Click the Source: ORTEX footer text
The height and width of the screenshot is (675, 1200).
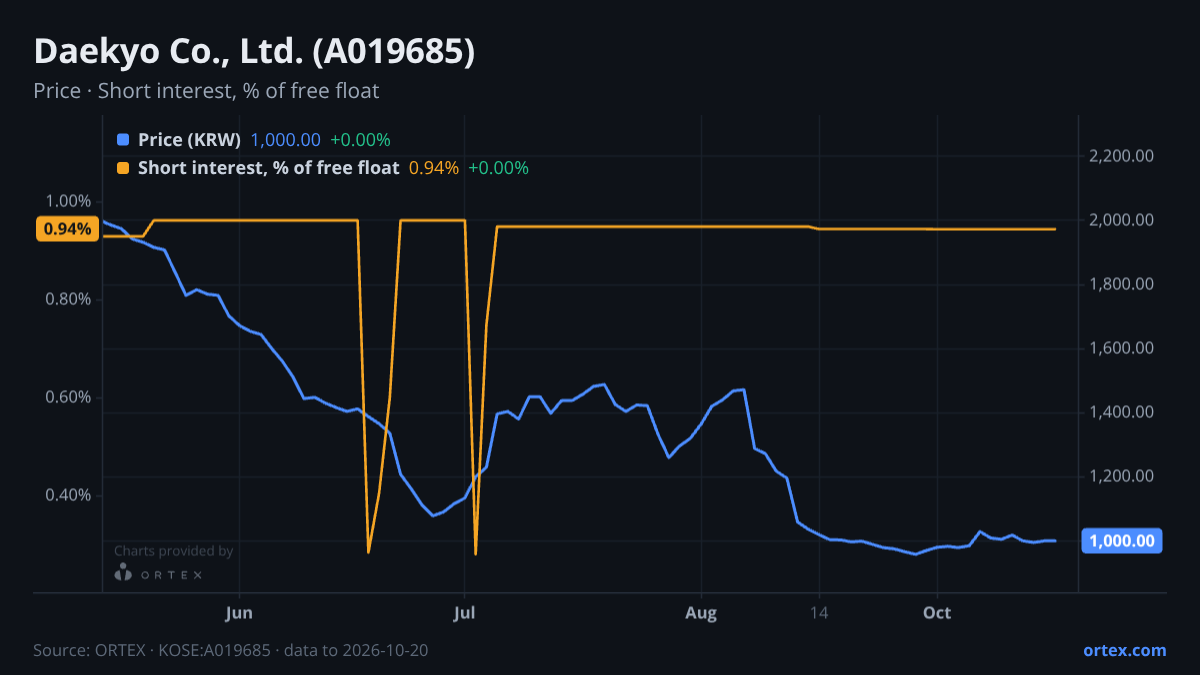click(231, 650)
